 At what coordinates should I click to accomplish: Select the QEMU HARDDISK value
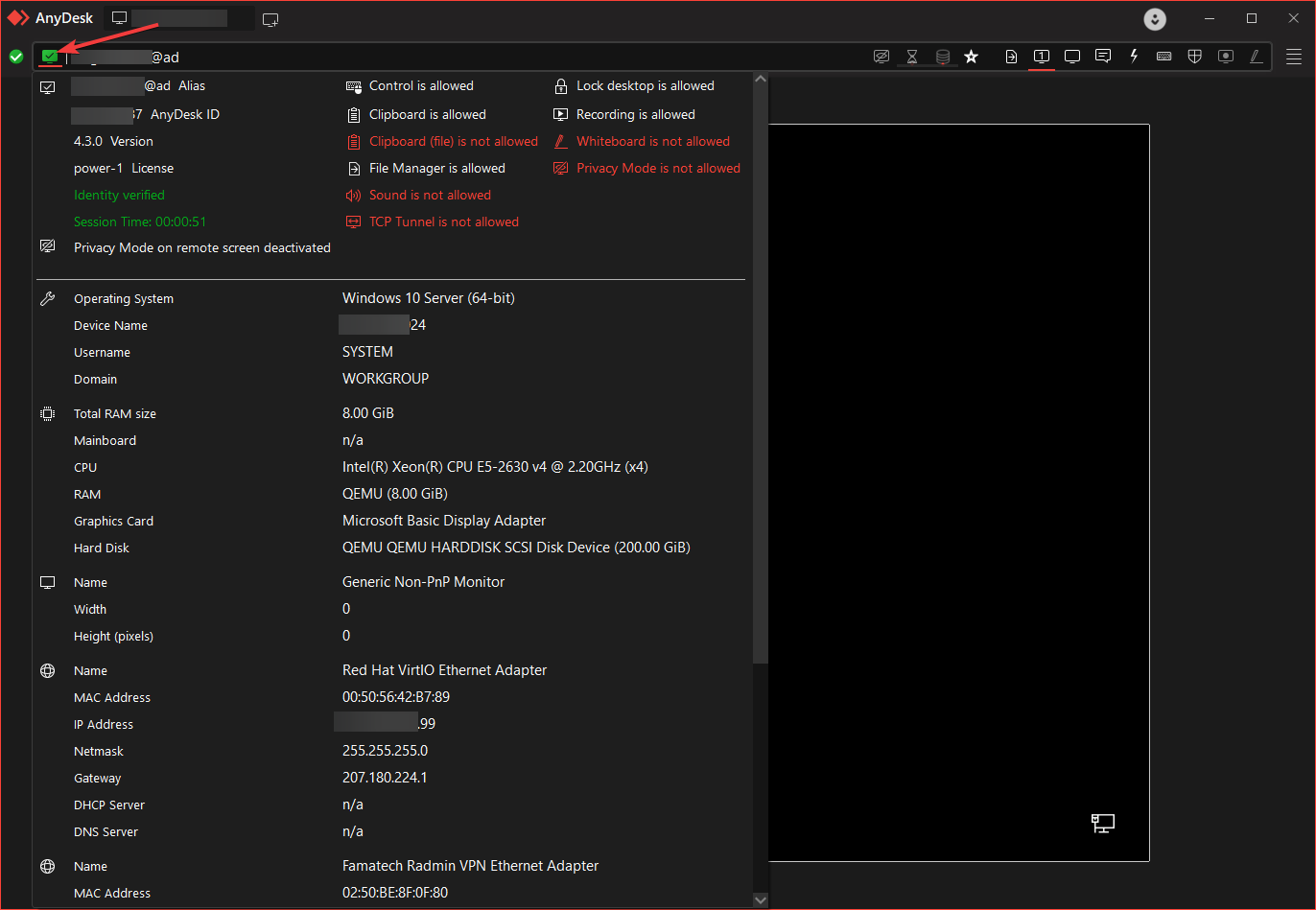point(516,548)
